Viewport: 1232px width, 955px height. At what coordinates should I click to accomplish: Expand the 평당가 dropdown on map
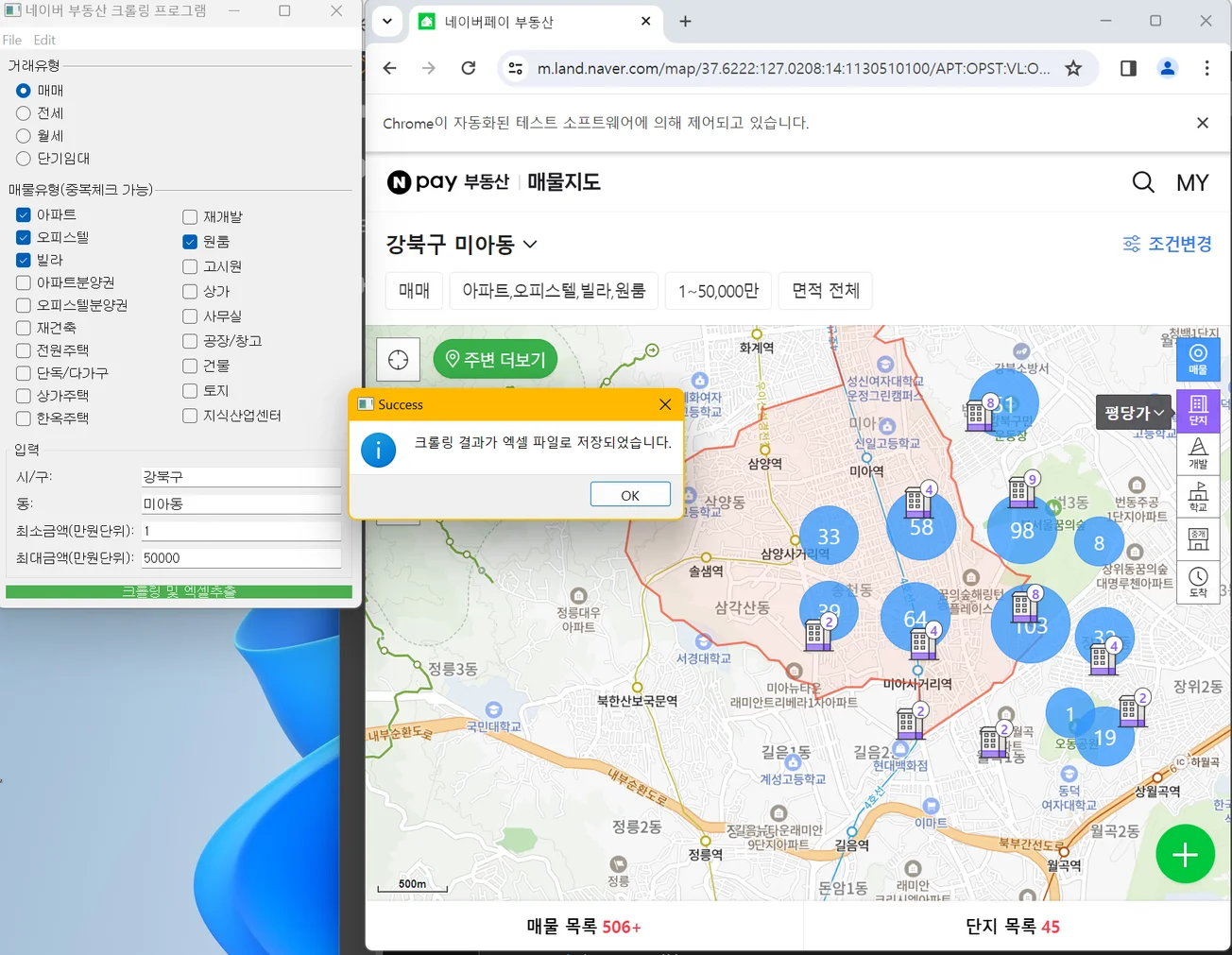click(x=1134, y=413)
